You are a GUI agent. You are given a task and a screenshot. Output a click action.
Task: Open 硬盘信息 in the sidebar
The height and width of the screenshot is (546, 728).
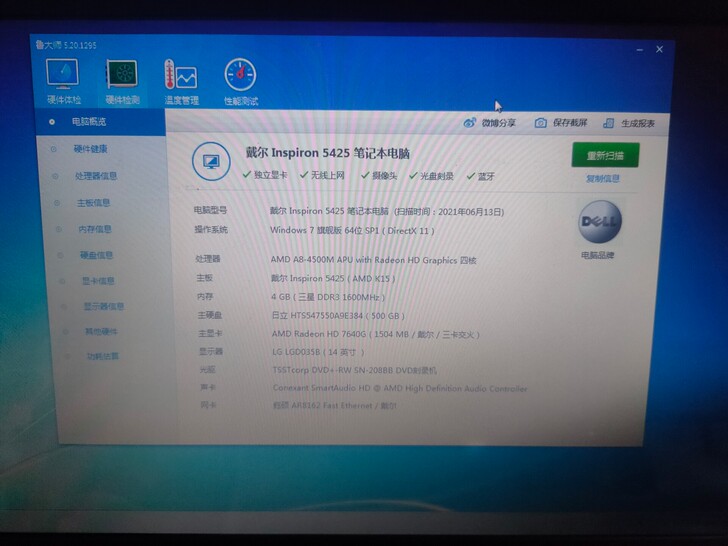click(x=97, y=255)
